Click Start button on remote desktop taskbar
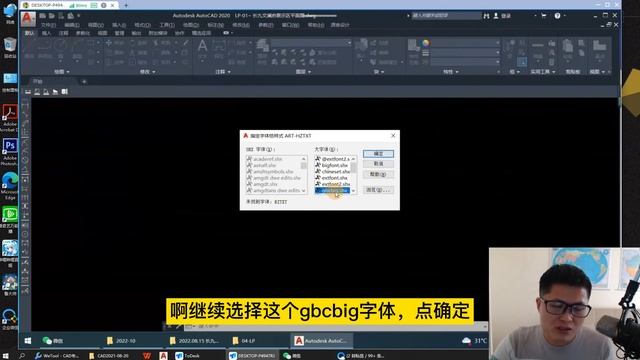This screenshot has width=640, height=360. click(x=28, y=340)
